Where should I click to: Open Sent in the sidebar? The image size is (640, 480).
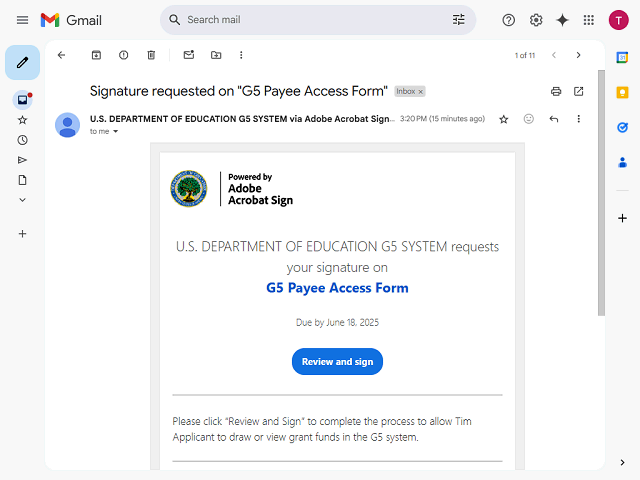pyautogui.click(x=22, y=160)
